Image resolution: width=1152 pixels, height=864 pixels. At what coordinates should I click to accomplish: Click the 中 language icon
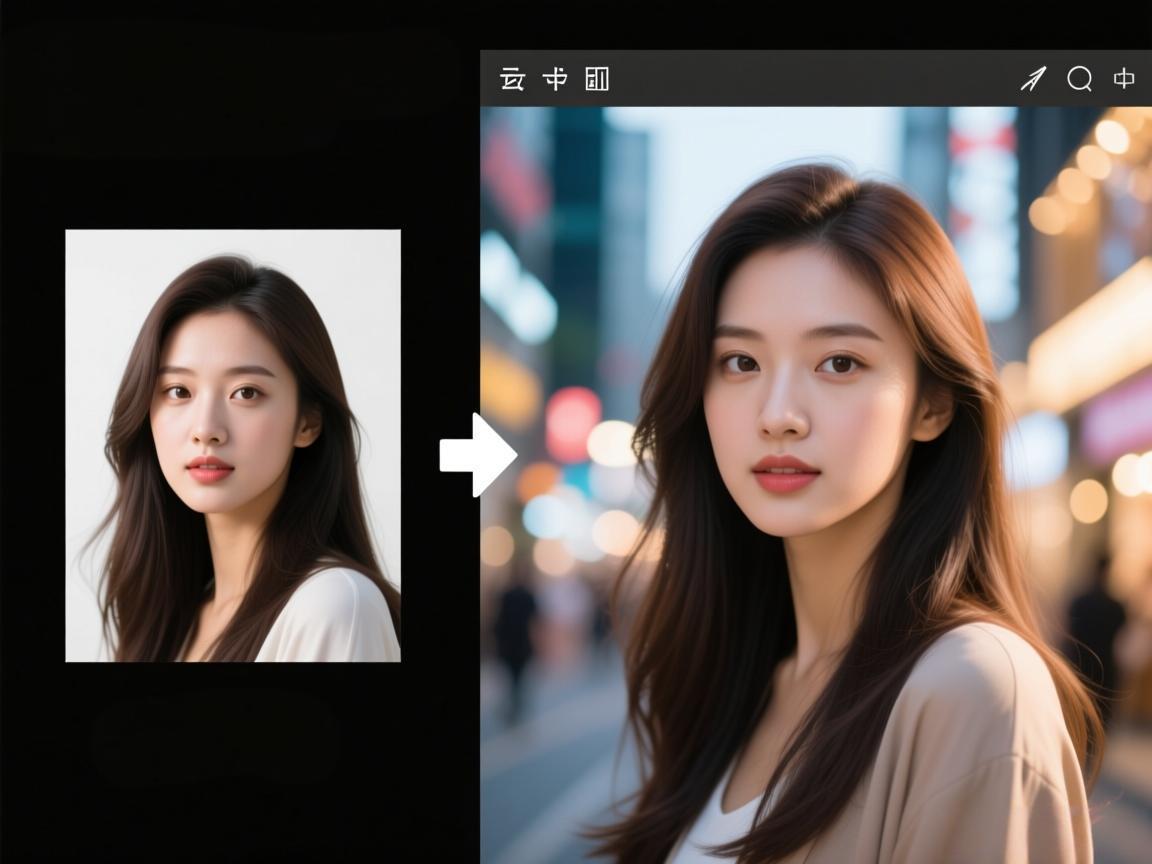(1125, 79)
